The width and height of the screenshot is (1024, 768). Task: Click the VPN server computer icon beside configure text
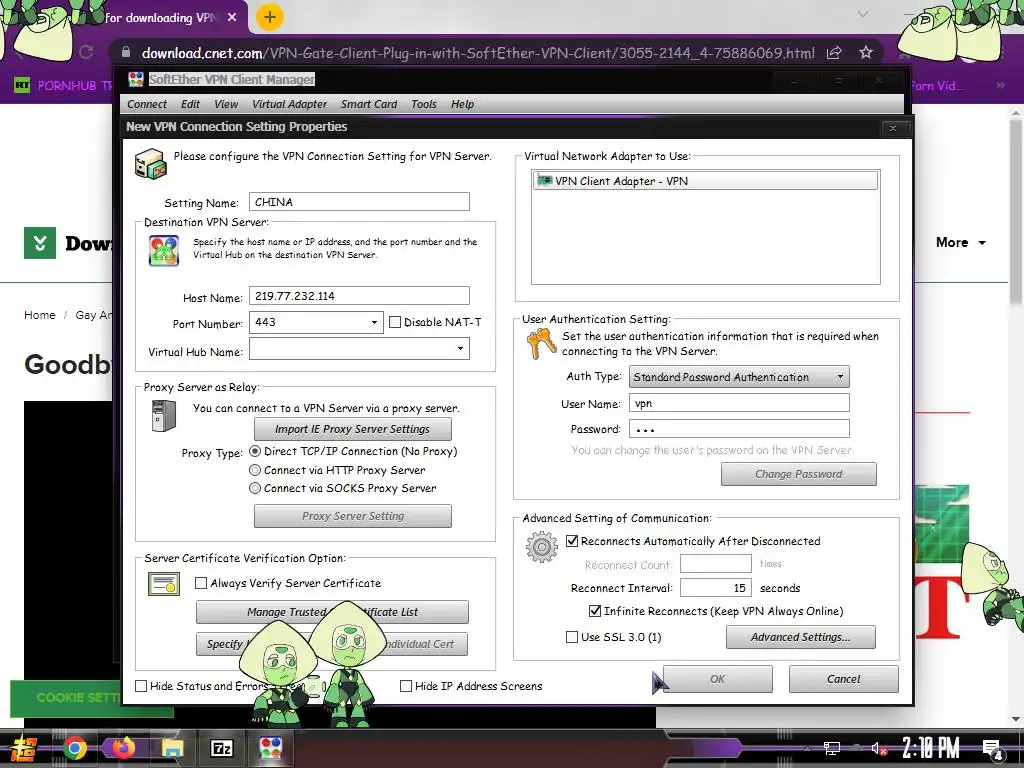tap(151, 163)
